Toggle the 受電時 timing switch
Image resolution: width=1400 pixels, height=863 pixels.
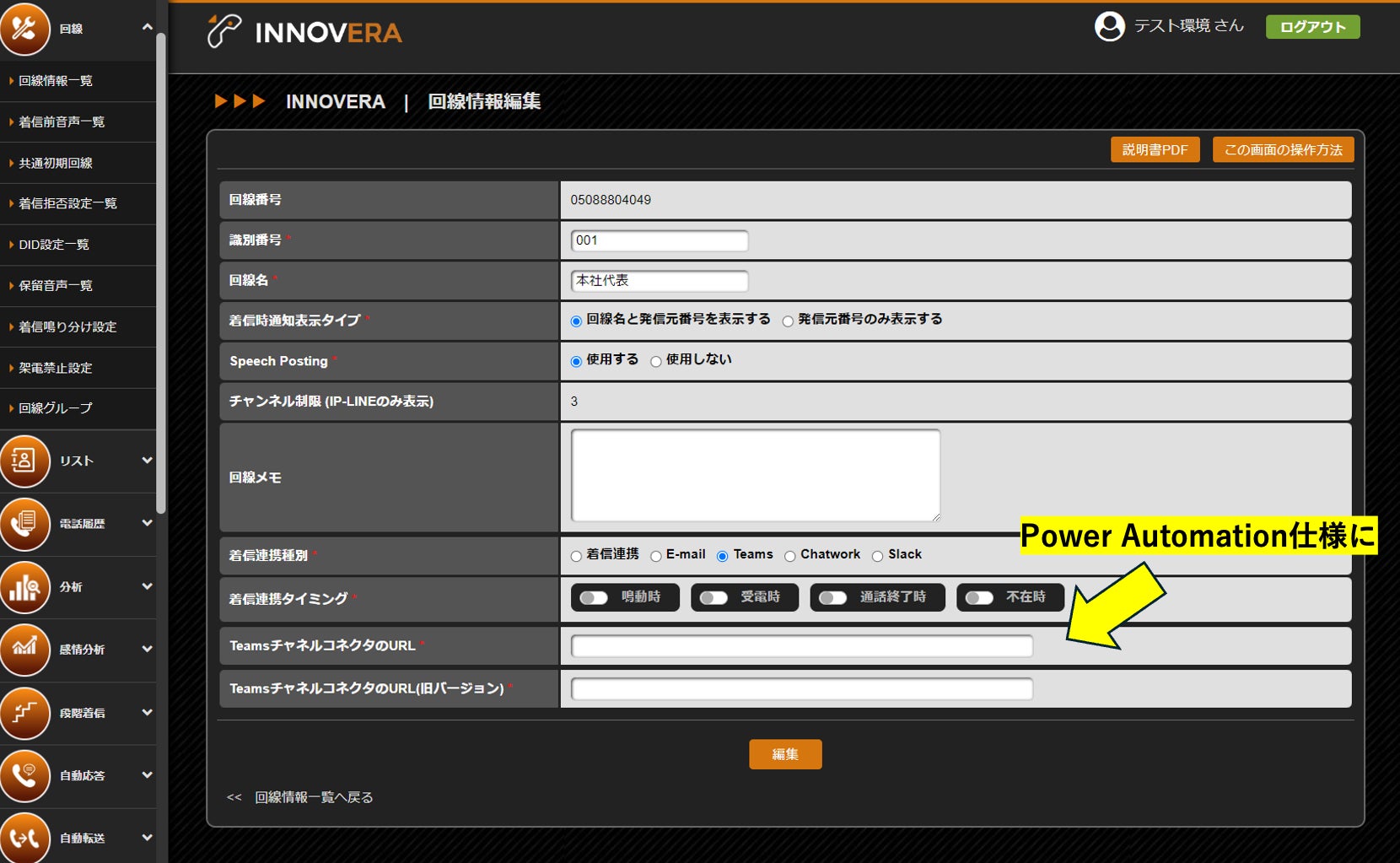click(713, 597)
